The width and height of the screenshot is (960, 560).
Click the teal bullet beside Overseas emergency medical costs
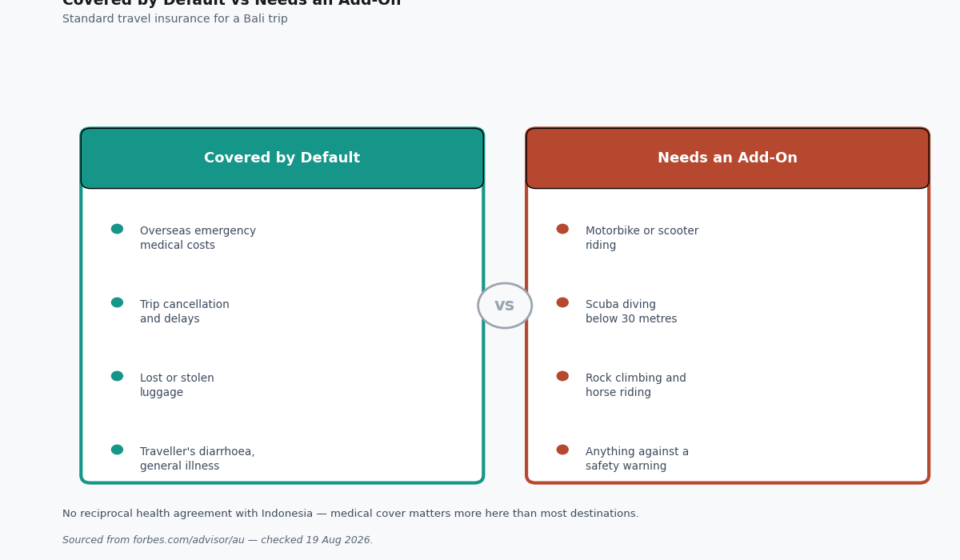pos(117,229)
